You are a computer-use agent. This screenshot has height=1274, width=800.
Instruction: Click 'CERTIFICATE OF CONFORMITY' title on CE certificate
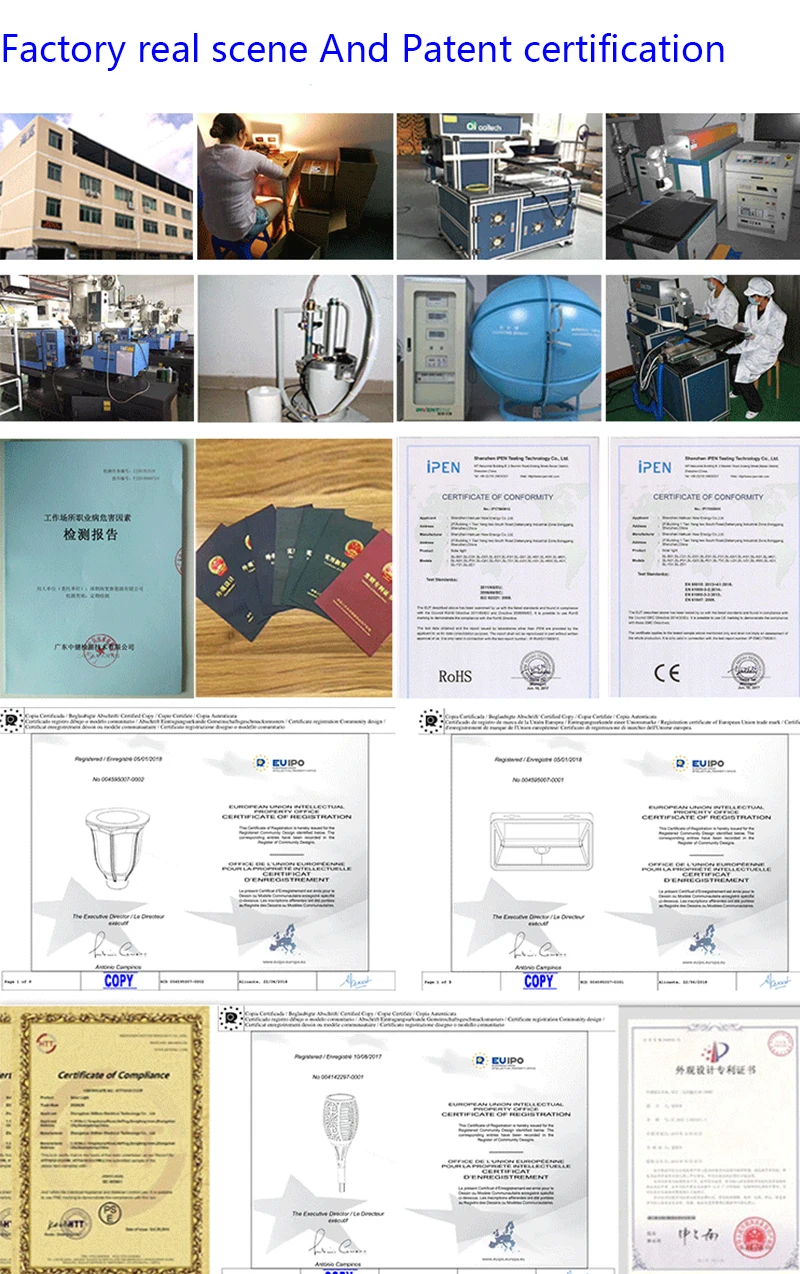pyautogui.click(x=708, y=497)
